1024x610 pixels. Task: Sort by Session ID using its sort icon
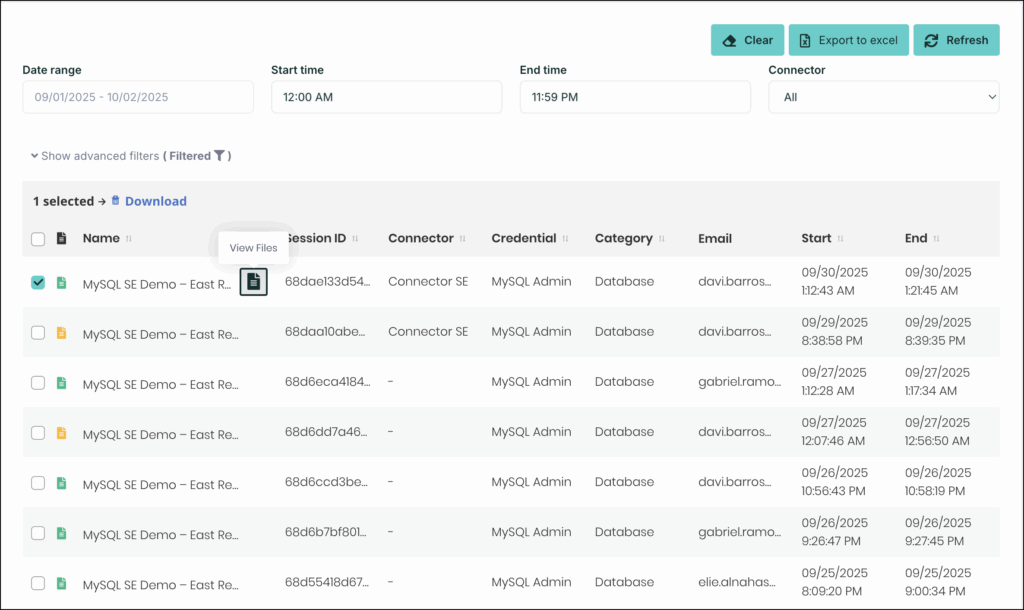357,239
